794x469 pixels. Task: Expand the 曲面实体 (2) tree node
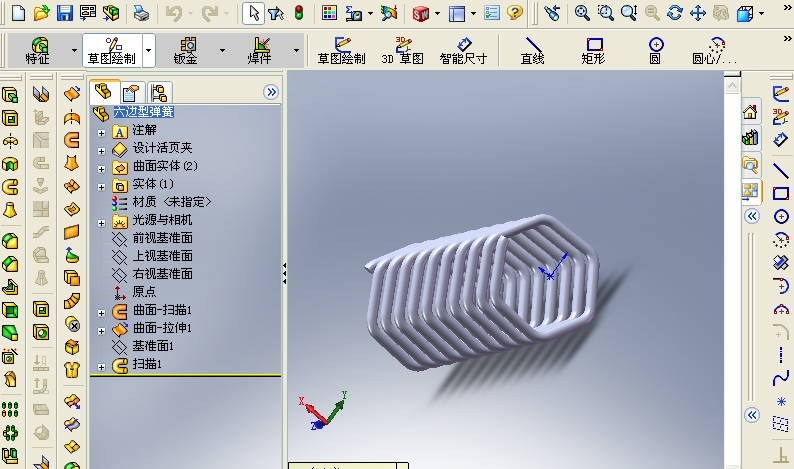pyautogui.click(x=101, y=169)
